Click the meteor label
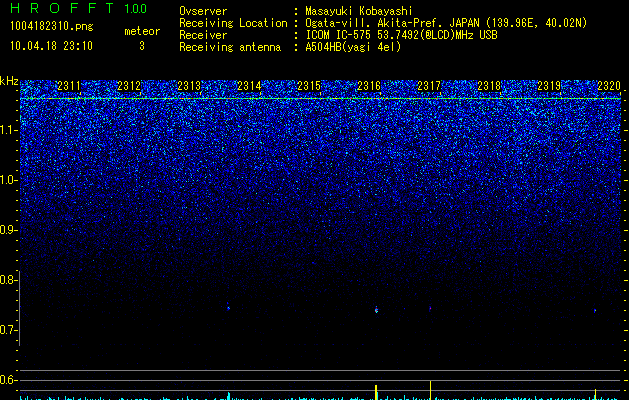 click(142, 31)
